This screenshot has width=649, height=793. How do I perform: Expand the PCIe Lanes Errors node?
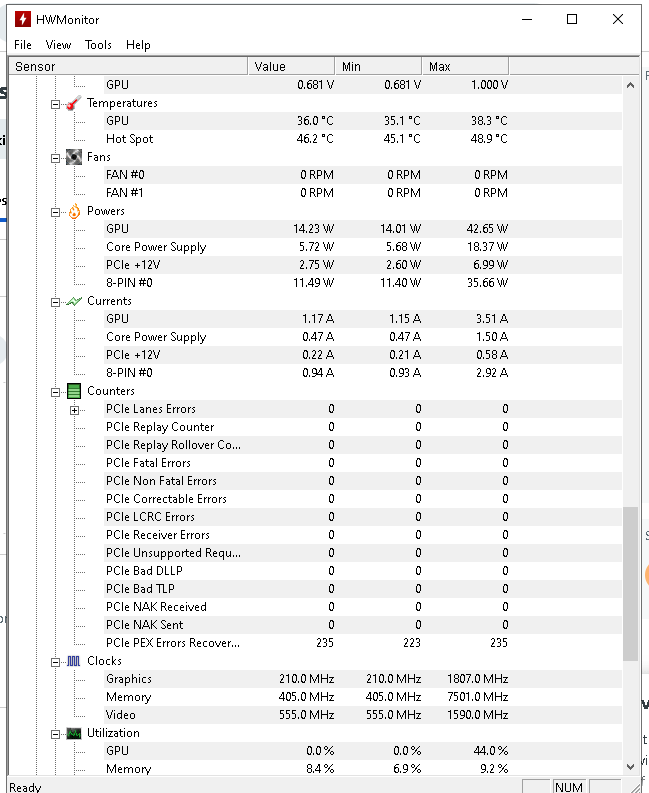[x=74, y=410]
